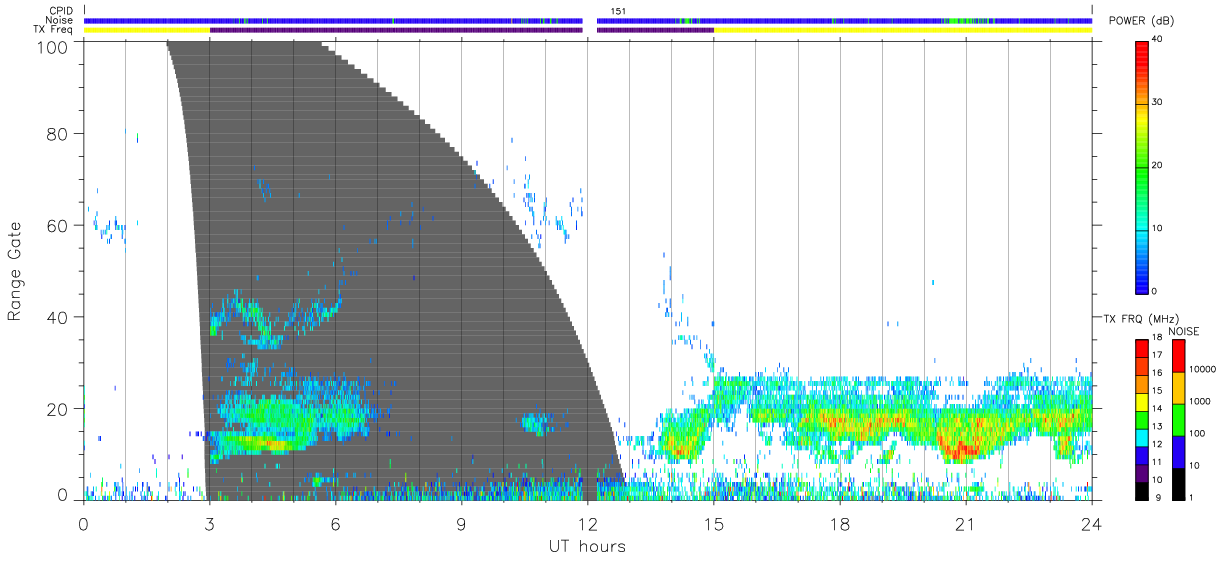Click the CPID value 151
The height and width of the screenshot is (567, 1228).
pos(618,11)
